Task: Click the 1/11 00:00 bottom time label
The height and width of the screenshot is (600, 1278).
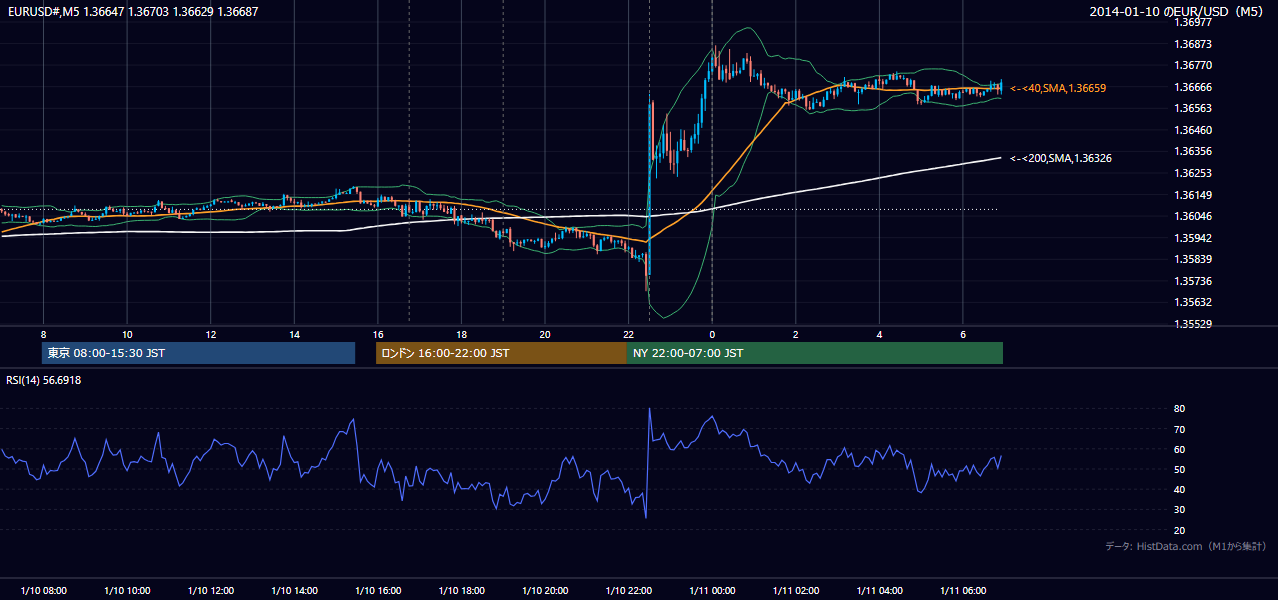Action: [x=712, y=590]
